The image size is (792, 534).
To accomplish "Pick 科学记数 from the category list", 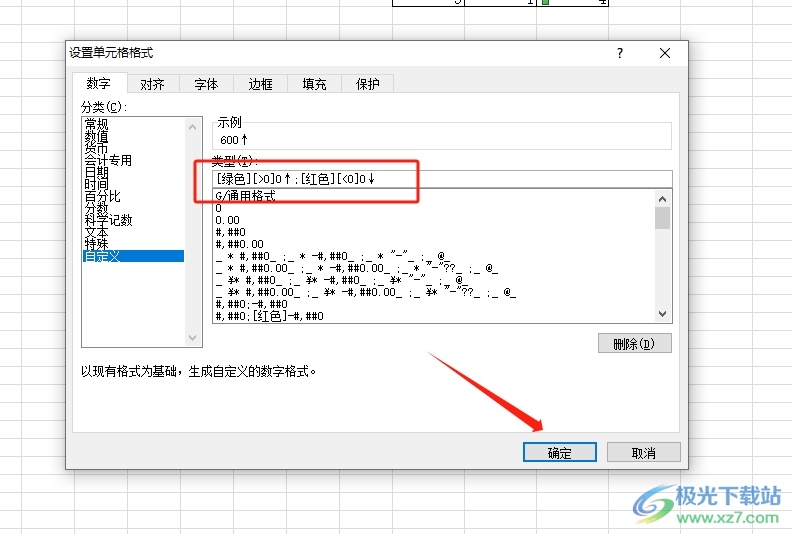I will (x=108, y=220).
